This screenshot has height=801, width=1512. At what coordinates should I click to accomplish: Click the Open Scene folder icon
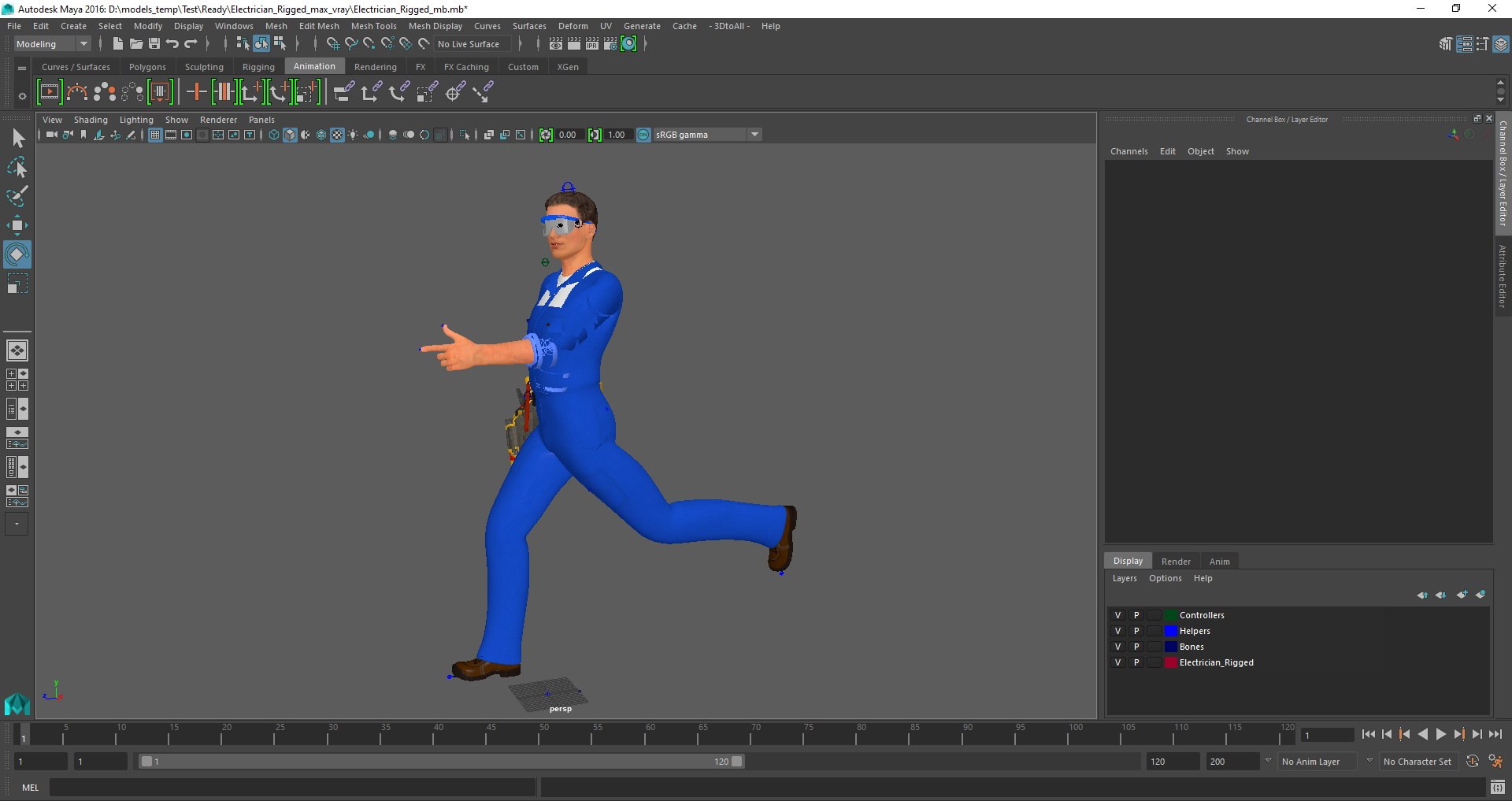point(135,44)
